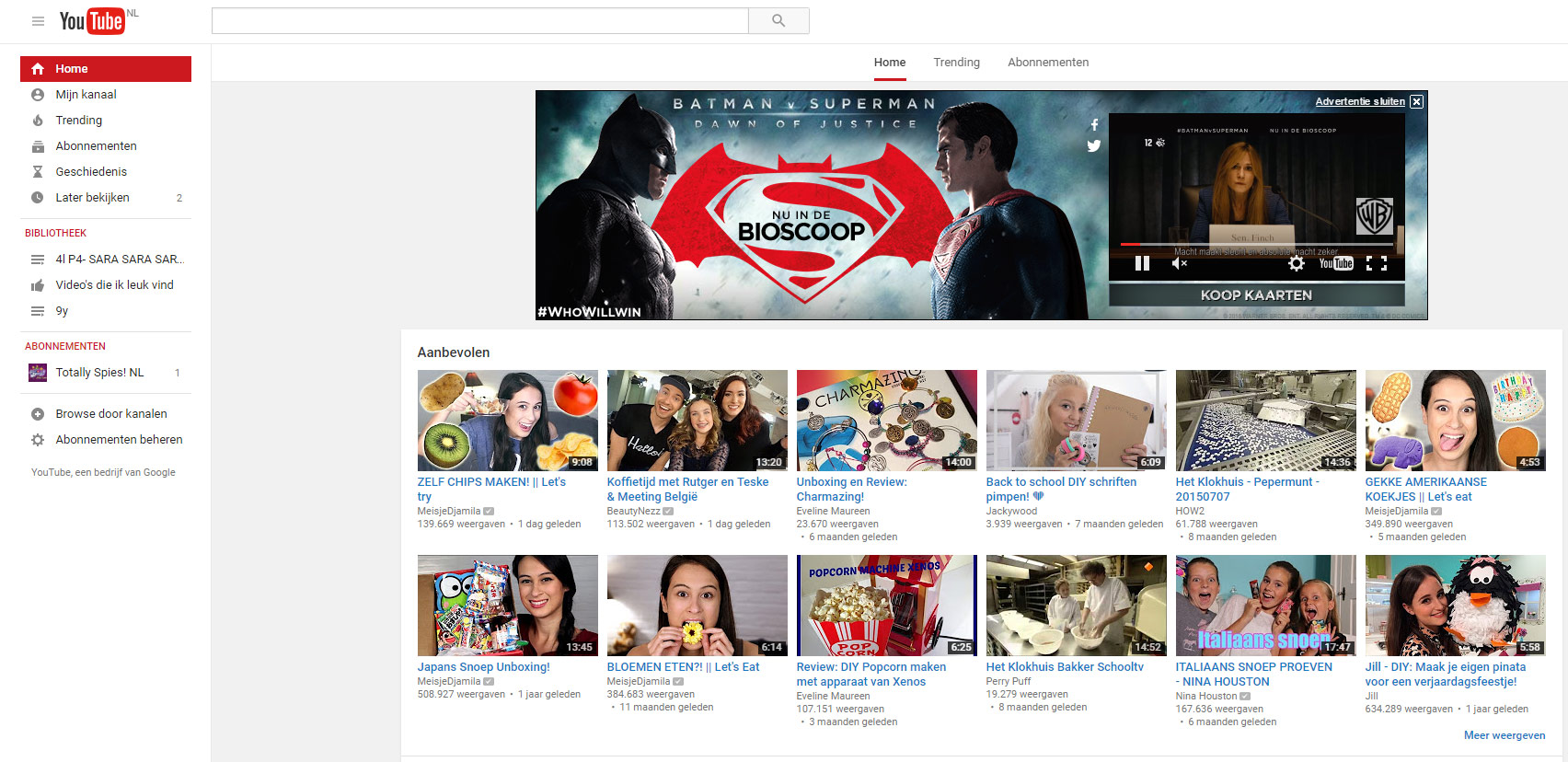
Task: Share ad via Facebook icon
Action: point(1094,125)
